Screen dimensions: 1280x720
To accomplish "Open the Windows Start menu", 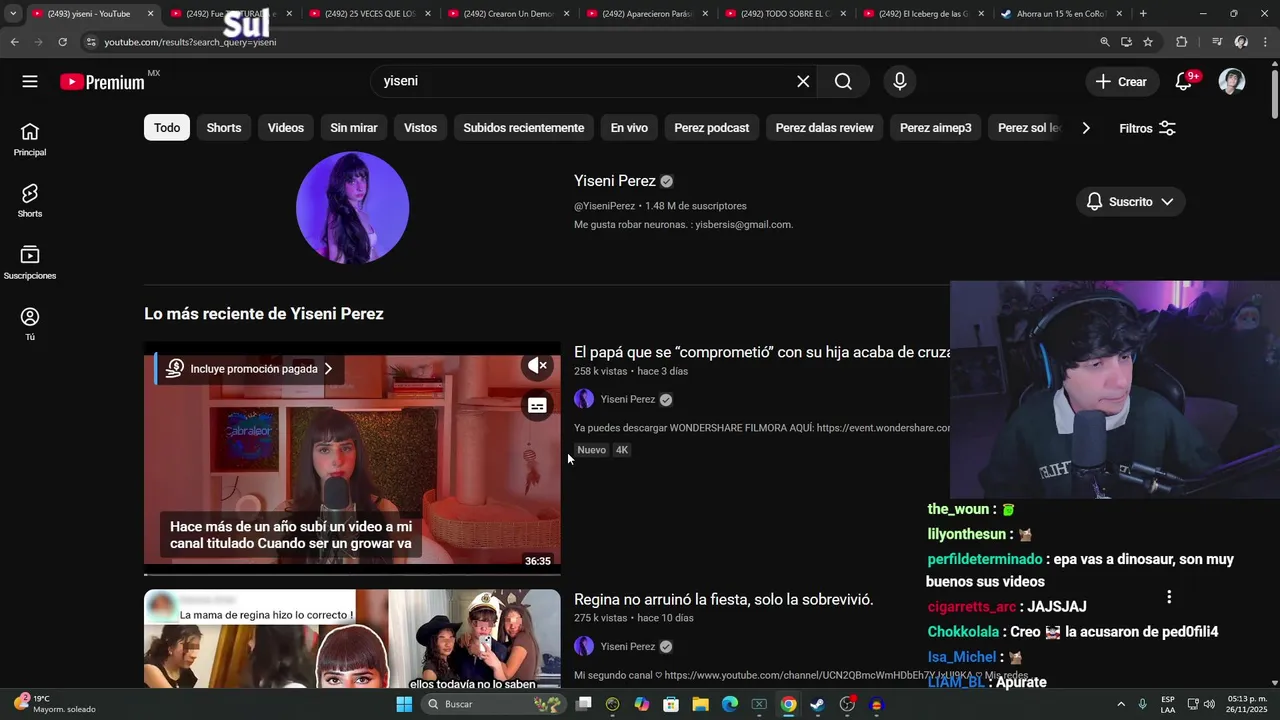I will coord(404,704).
